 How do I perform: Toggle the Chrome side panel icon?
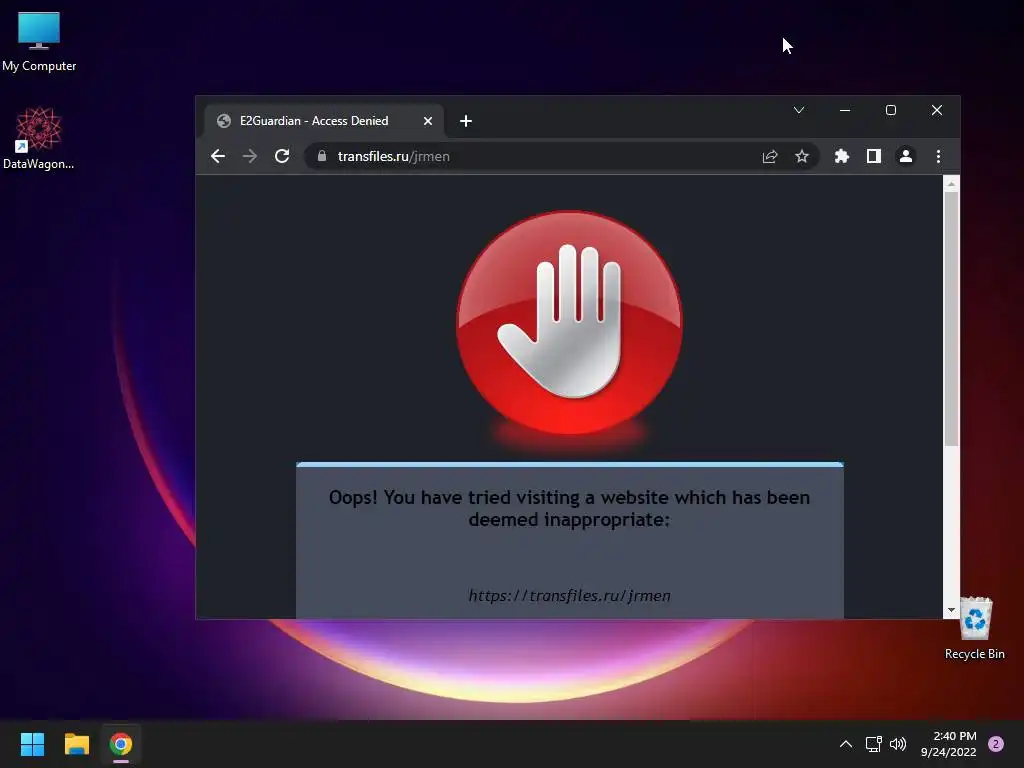(x=874, y=156)
